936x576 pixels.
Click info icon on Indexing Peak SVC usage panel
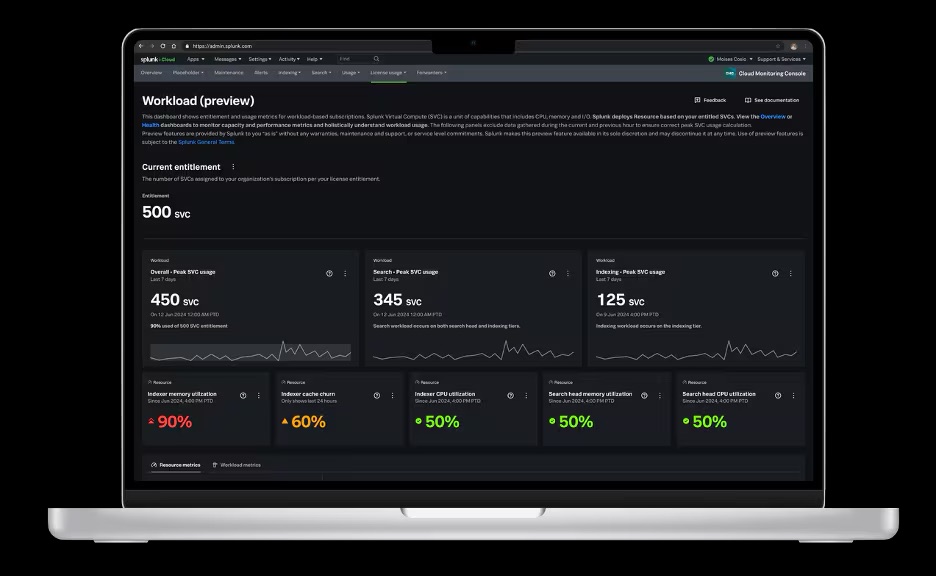773,275
